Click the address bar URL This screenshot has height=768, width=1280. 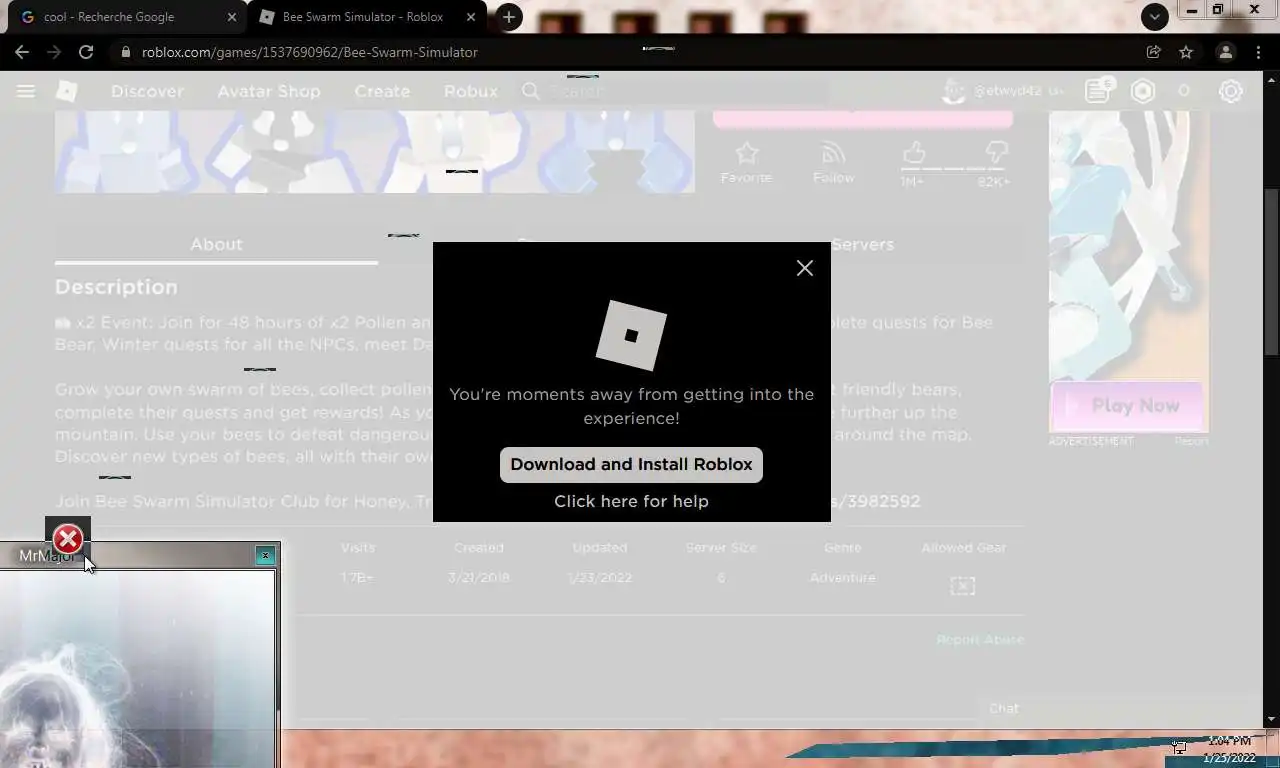click(x=310, y=52)
